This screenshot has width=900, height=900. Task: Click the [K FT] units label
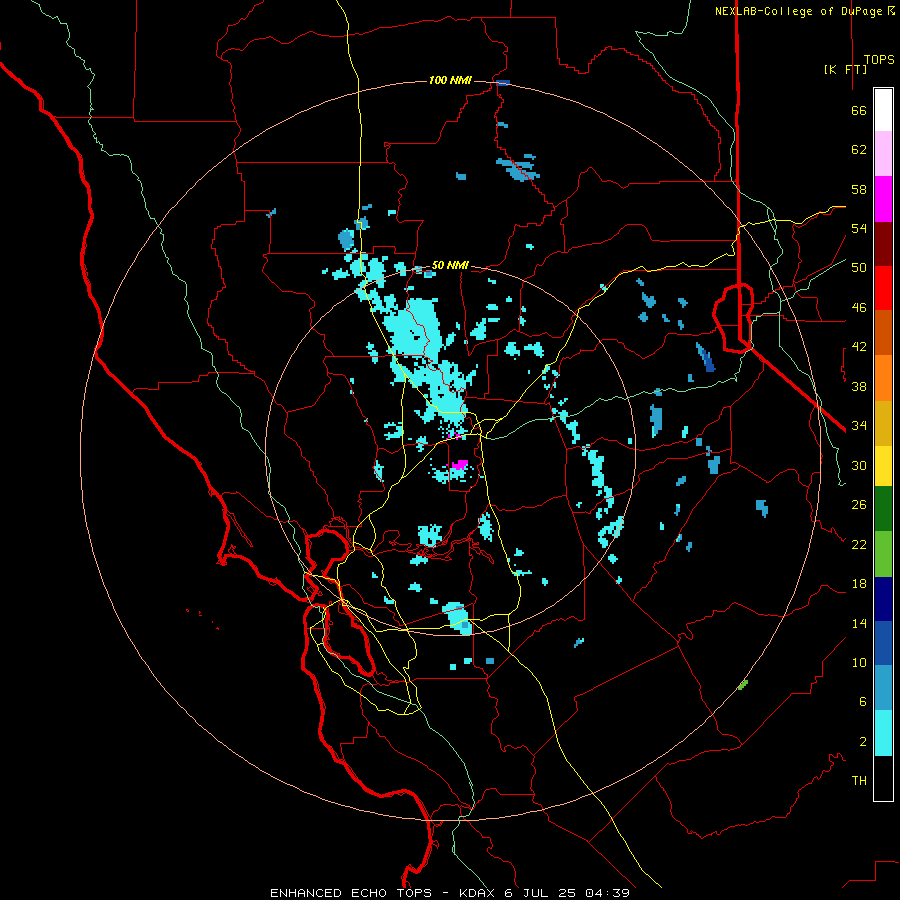click(845, 69)
